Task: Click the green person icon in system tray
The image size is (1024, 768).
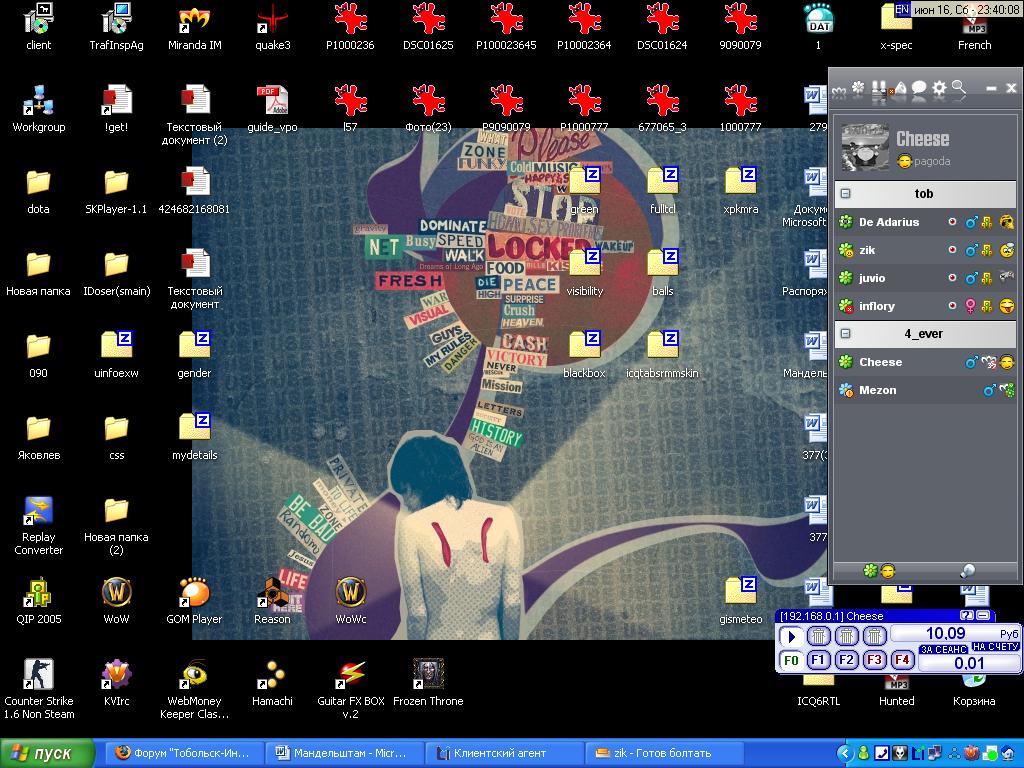Action: coord(863,753)
